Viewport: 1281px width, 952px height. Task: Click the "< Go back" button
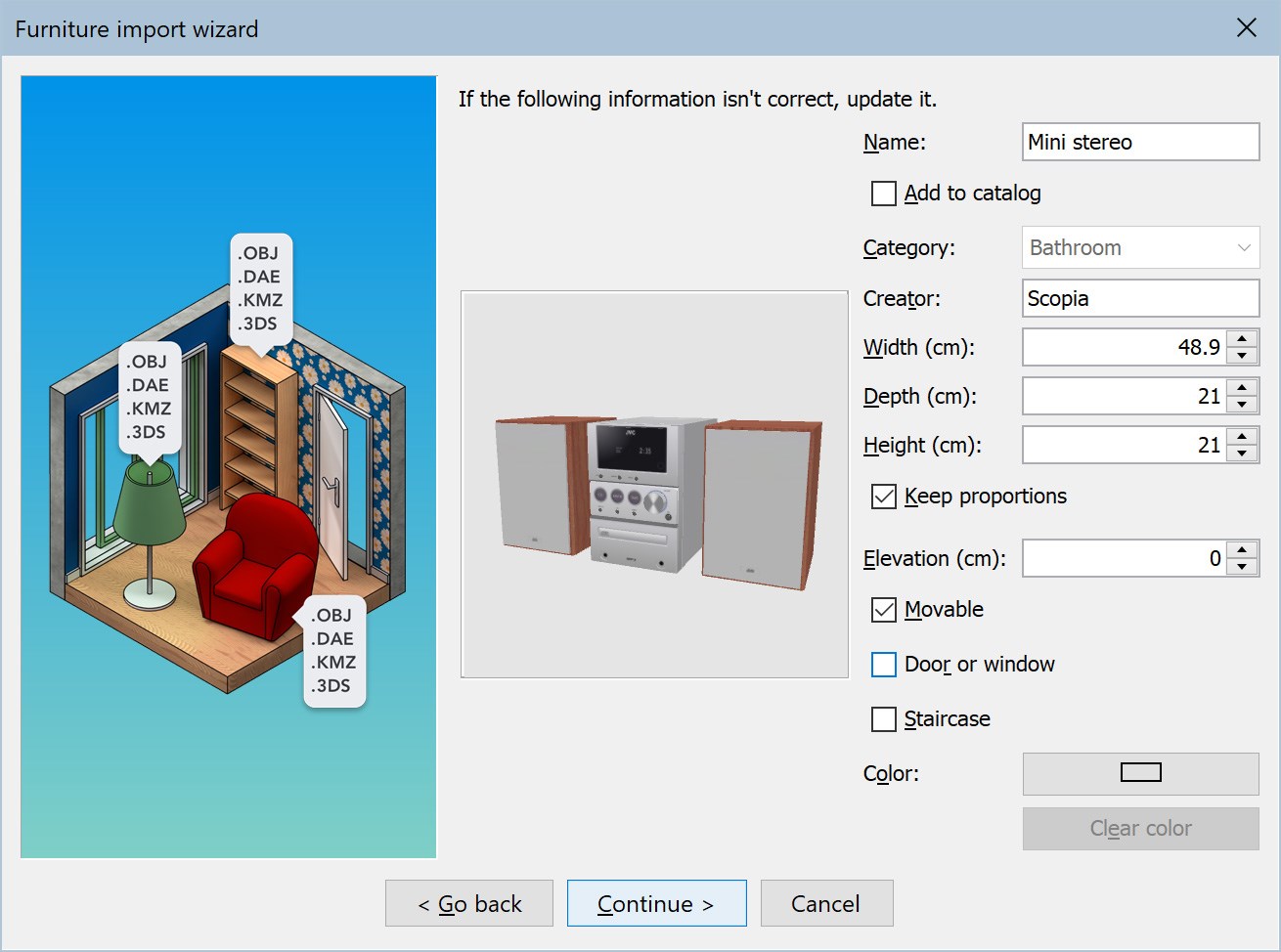pyautogui.click(x=468, y=903)
